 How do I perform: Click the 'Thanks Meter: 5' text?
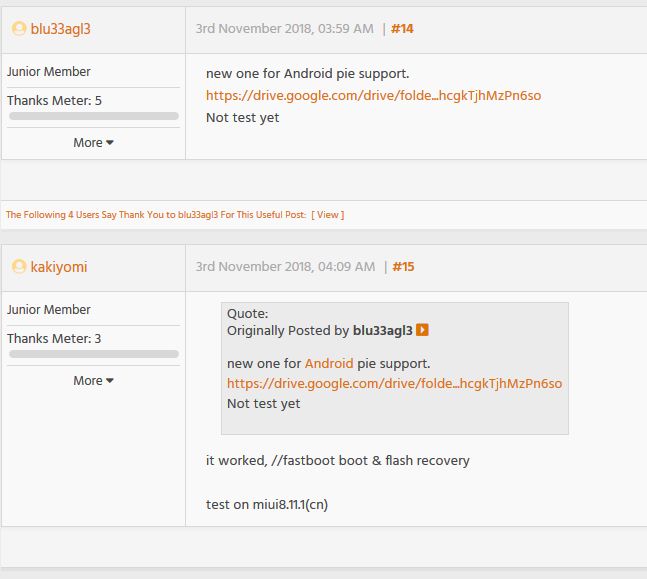click(x=54, y=101)
